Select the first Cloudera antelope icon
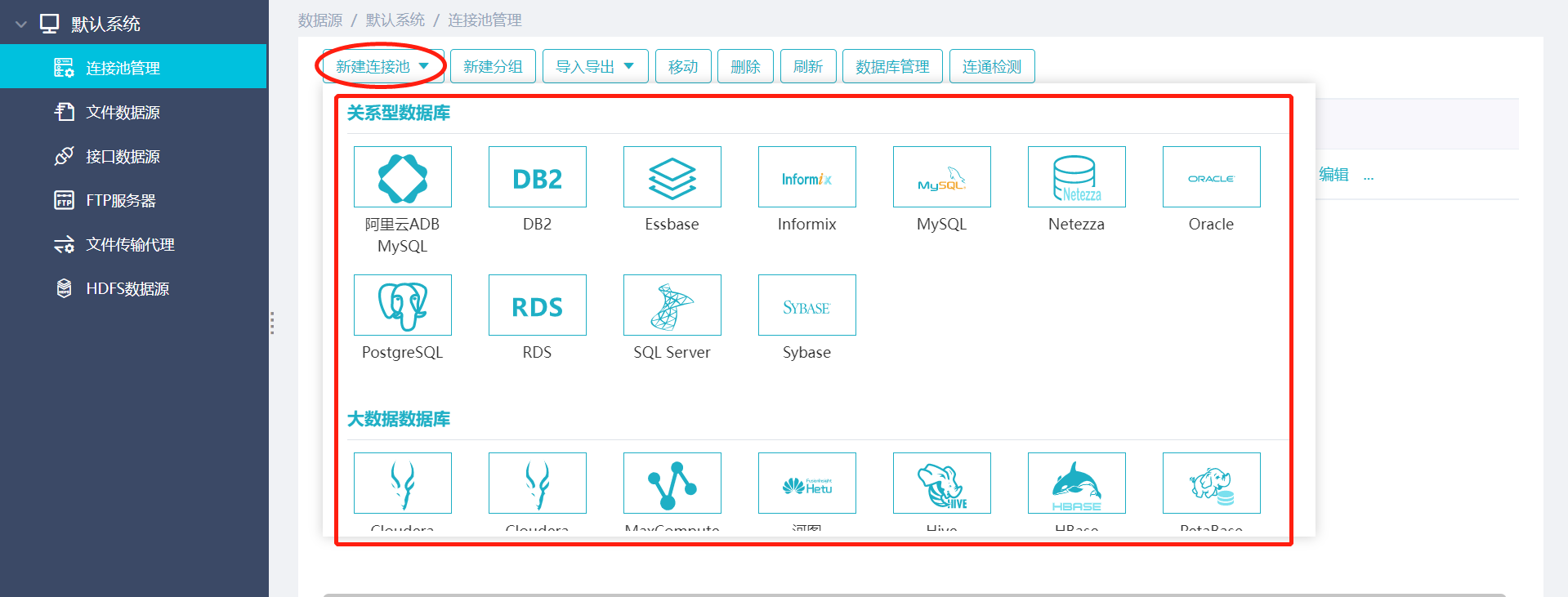The height and width of the screenshot is (597, 1568). pyautogui.click(x=403, y=483)
